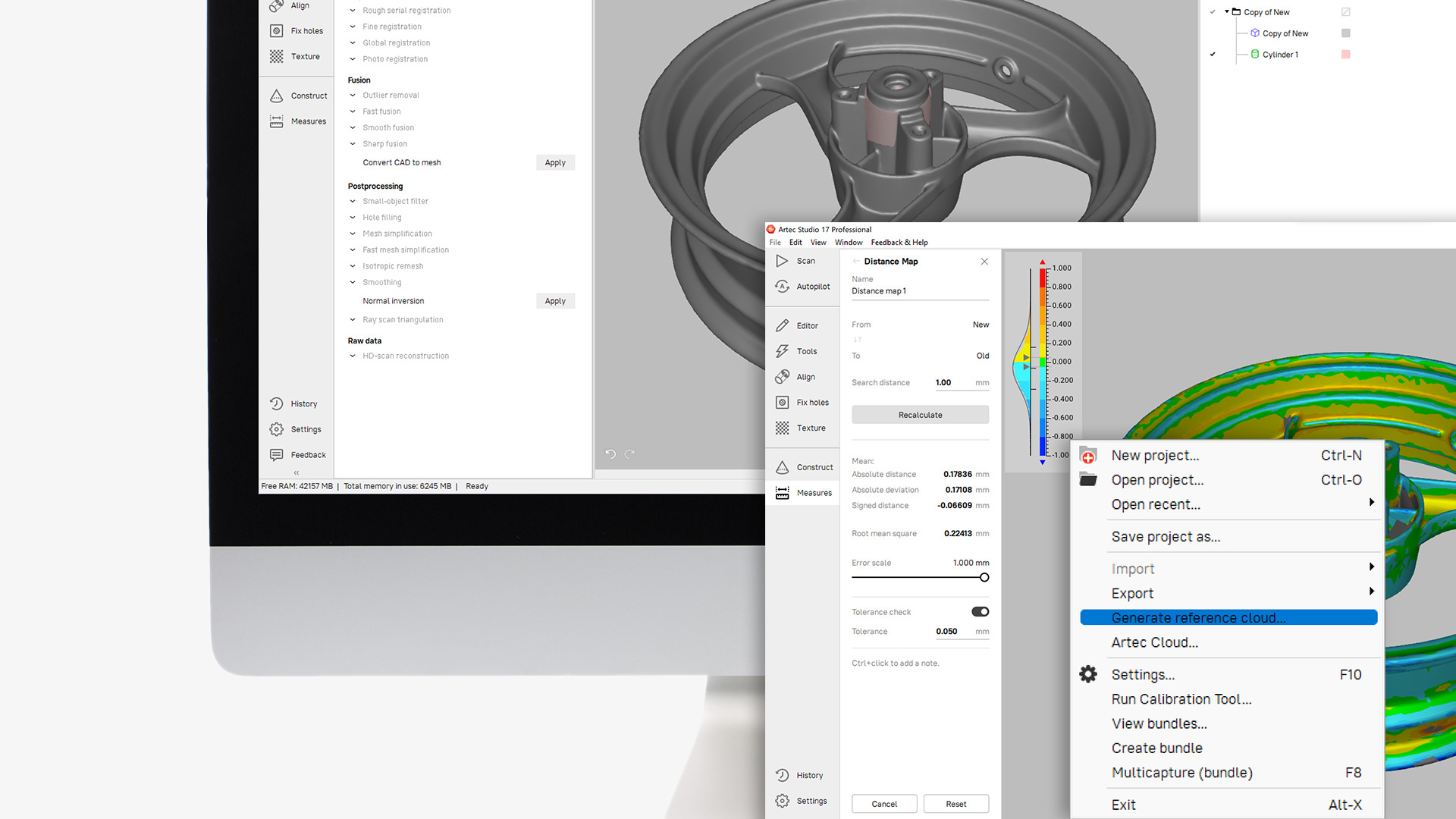The image size is (1456, 819).
Task: Check the Copy of New group checkbox
Action: [x=1212, y=11]
